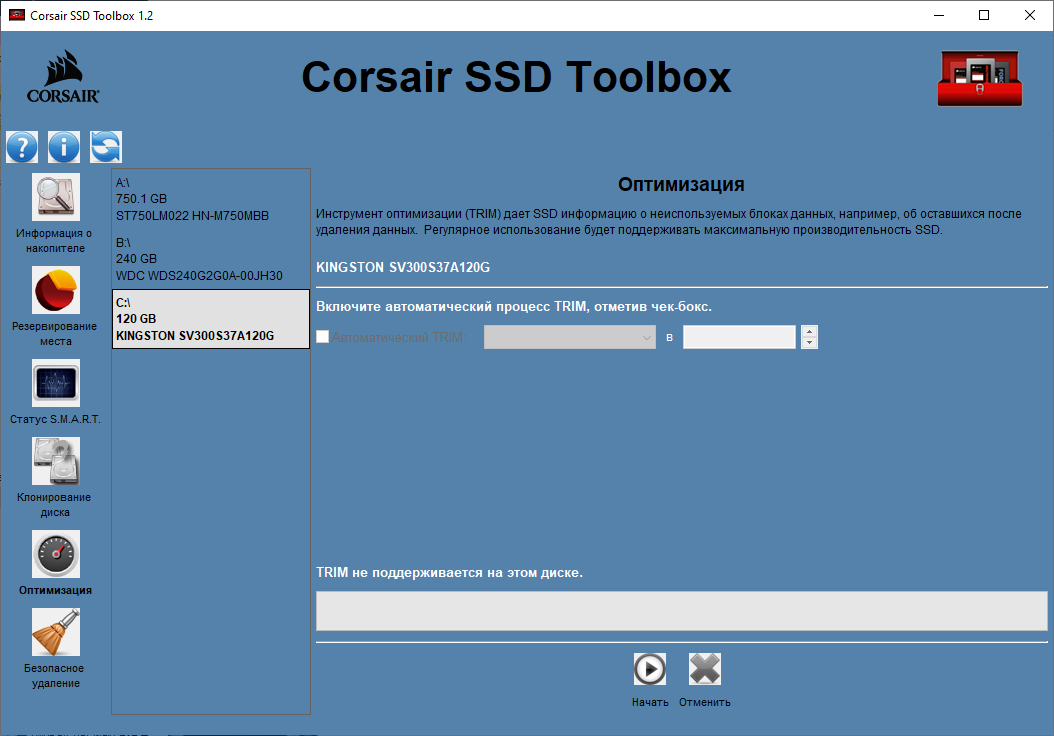Click the empty status output box
Image resolution: width=1054 pixels, height=736 pixels.
(682, 611)
